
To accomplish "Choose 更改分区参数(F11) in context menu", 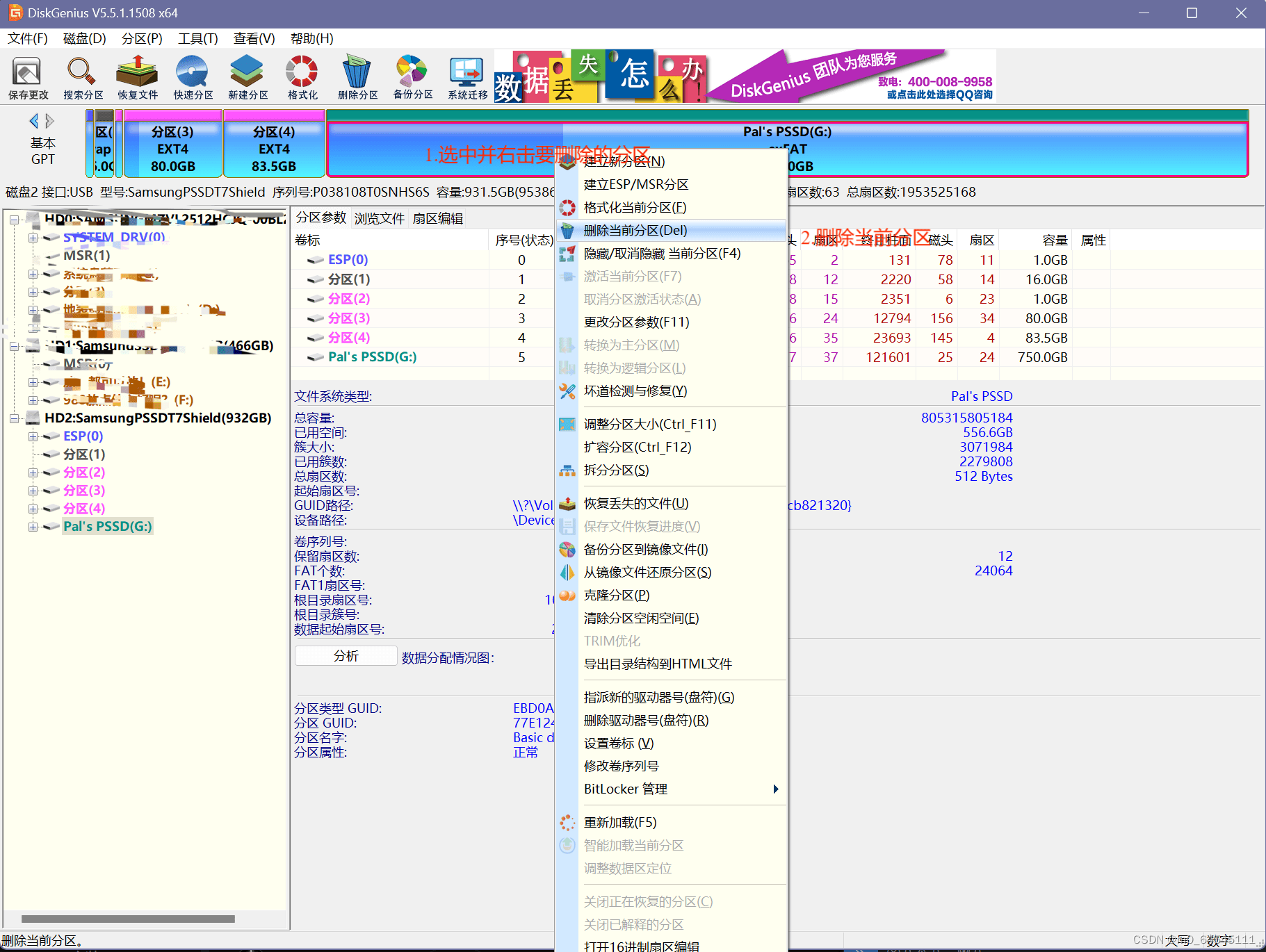I will pos(672,322).
